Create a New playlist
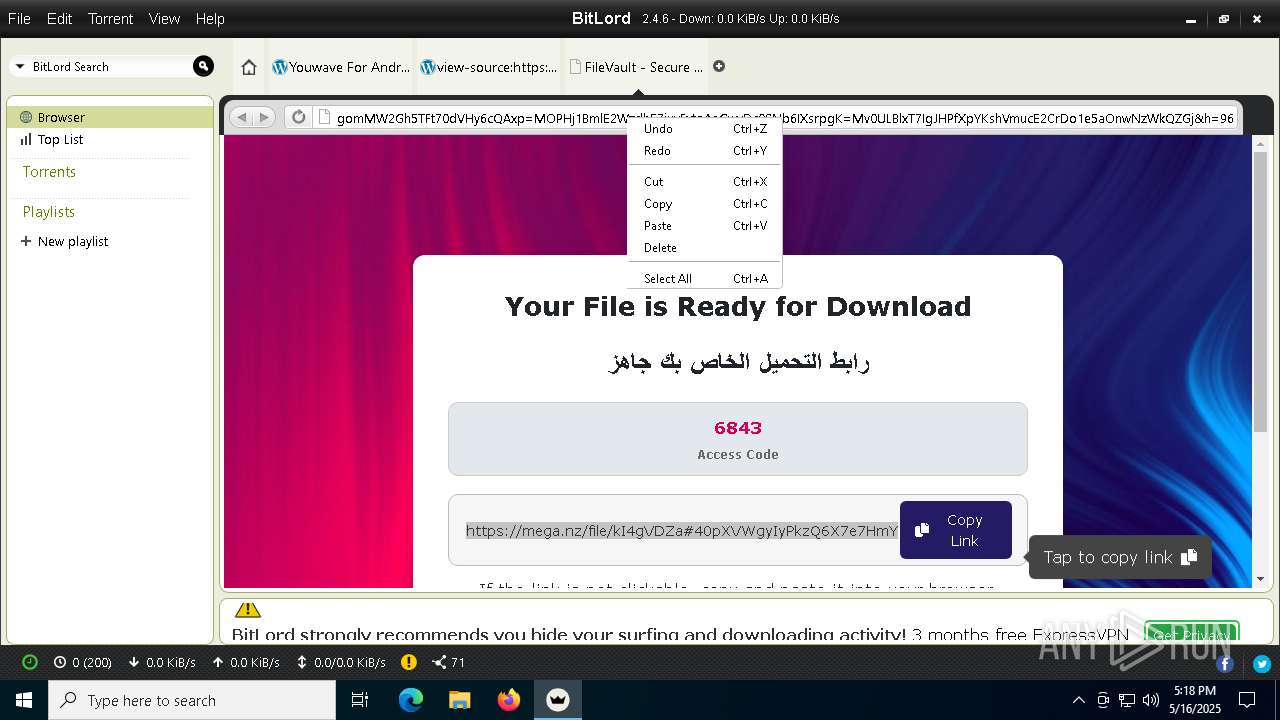 [x=64, y=241]
